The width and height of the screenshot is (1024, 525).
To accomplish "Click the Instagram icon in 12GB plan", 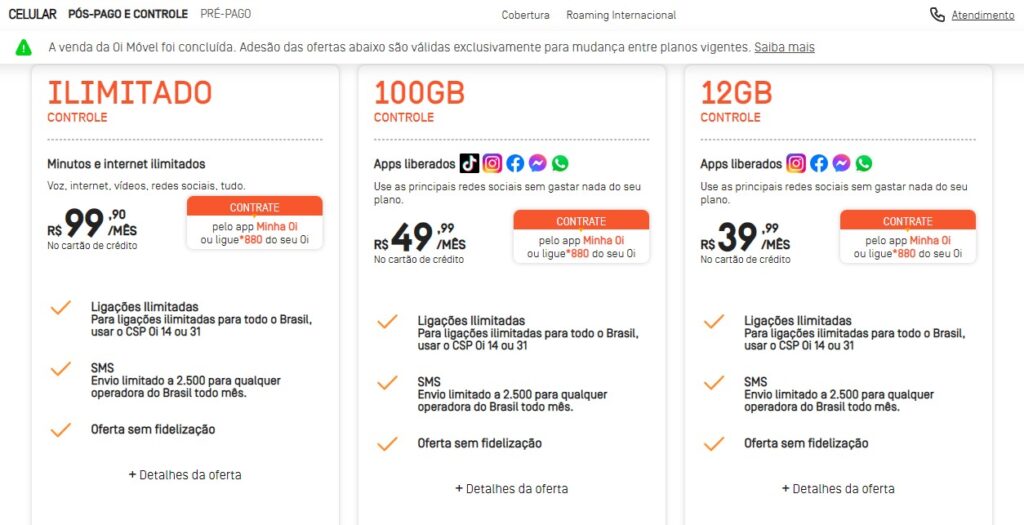I will 796,163.
